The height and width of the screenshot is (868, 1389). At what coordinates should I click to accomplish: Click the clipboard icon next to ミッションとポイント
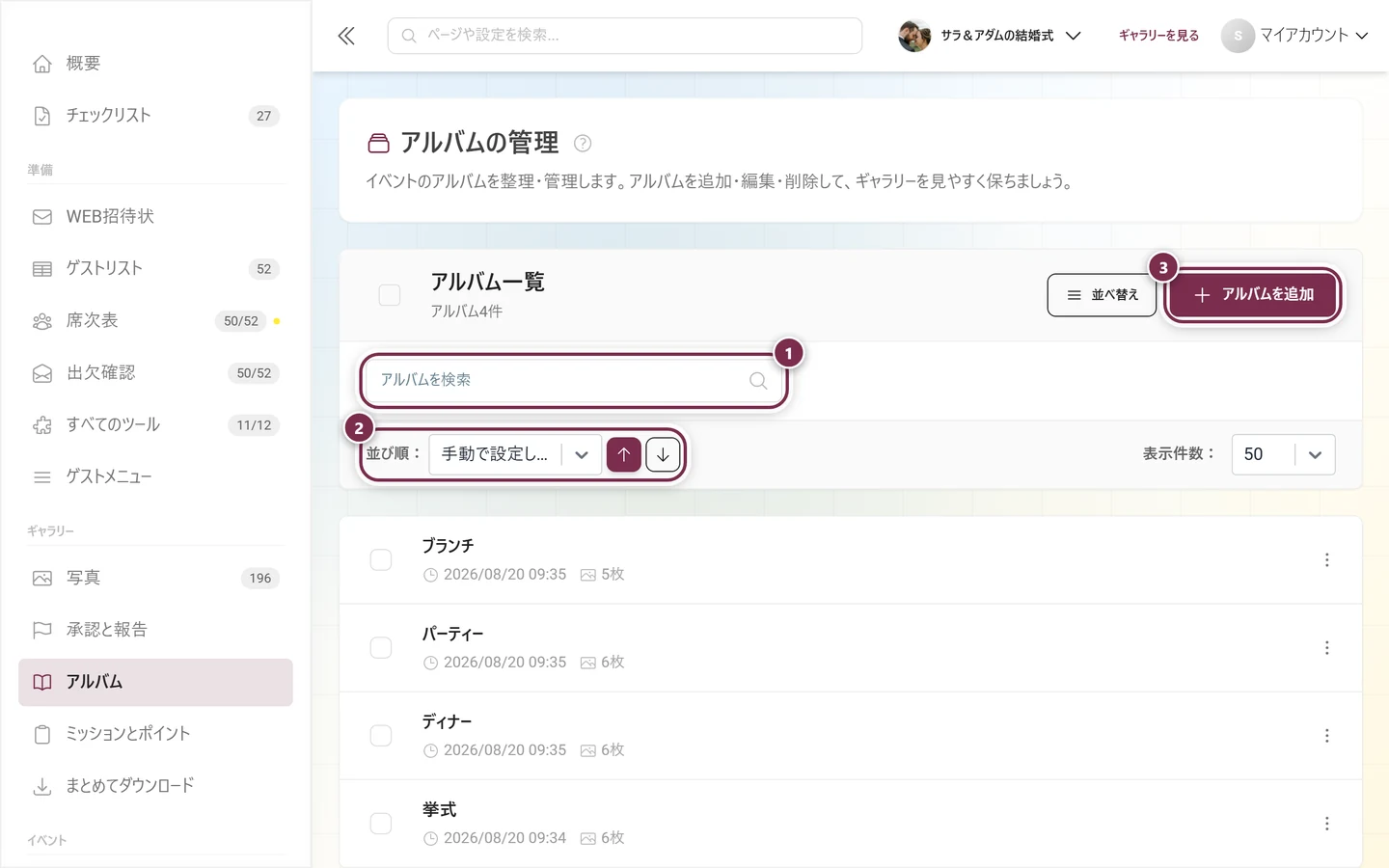42,734
